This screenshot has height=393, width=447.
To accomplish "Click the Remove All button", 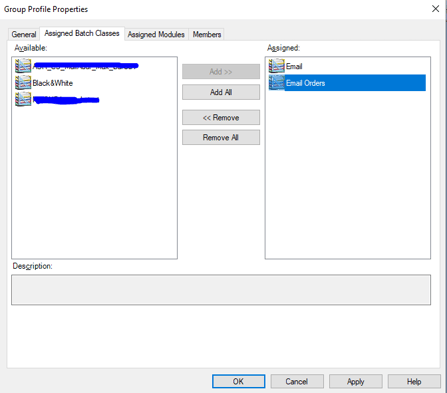I will click(221, 137).
